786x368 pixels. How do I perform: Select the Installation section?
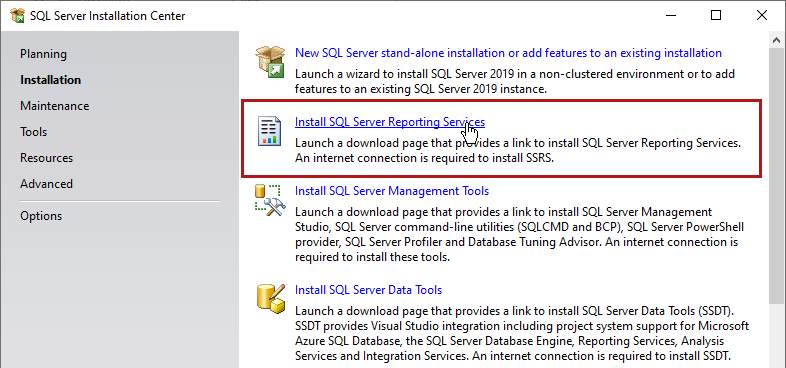click(51, 80)
